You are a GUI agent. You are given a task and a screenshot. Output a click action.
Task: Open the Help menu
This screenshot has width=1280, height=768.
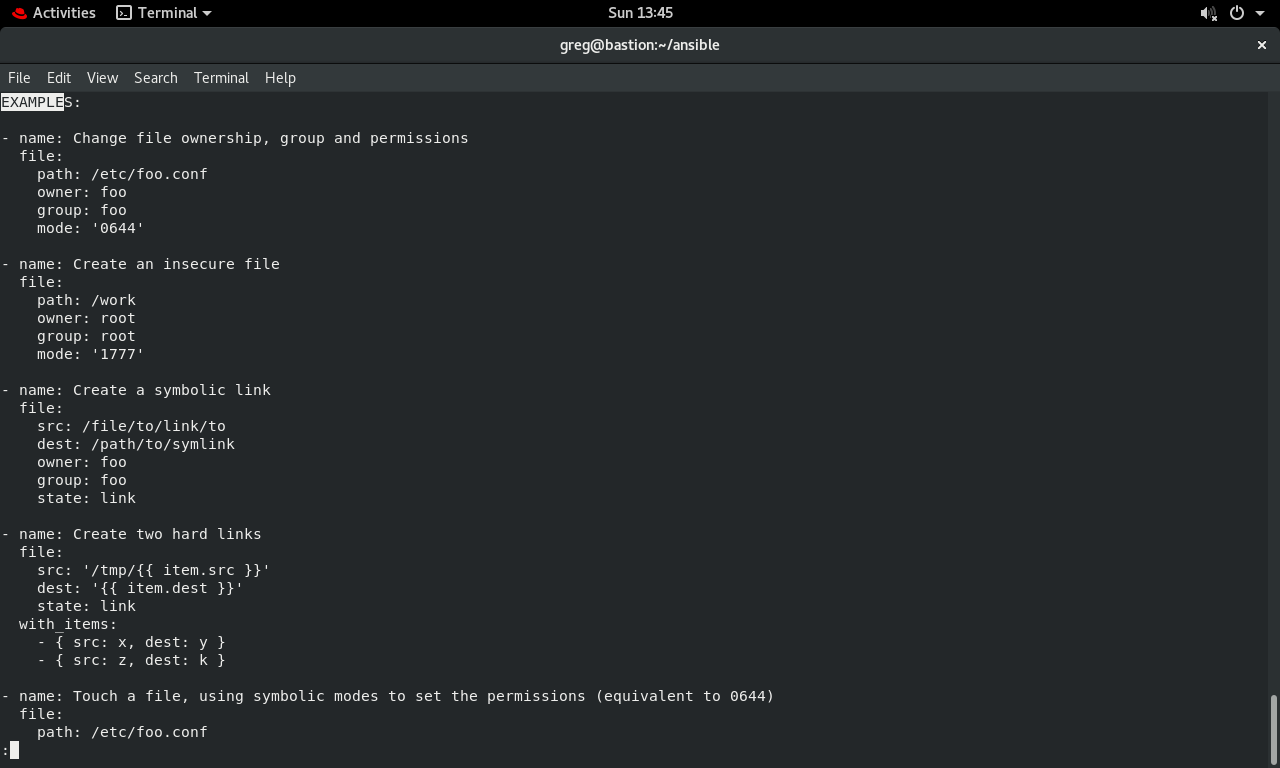(280, 78)
